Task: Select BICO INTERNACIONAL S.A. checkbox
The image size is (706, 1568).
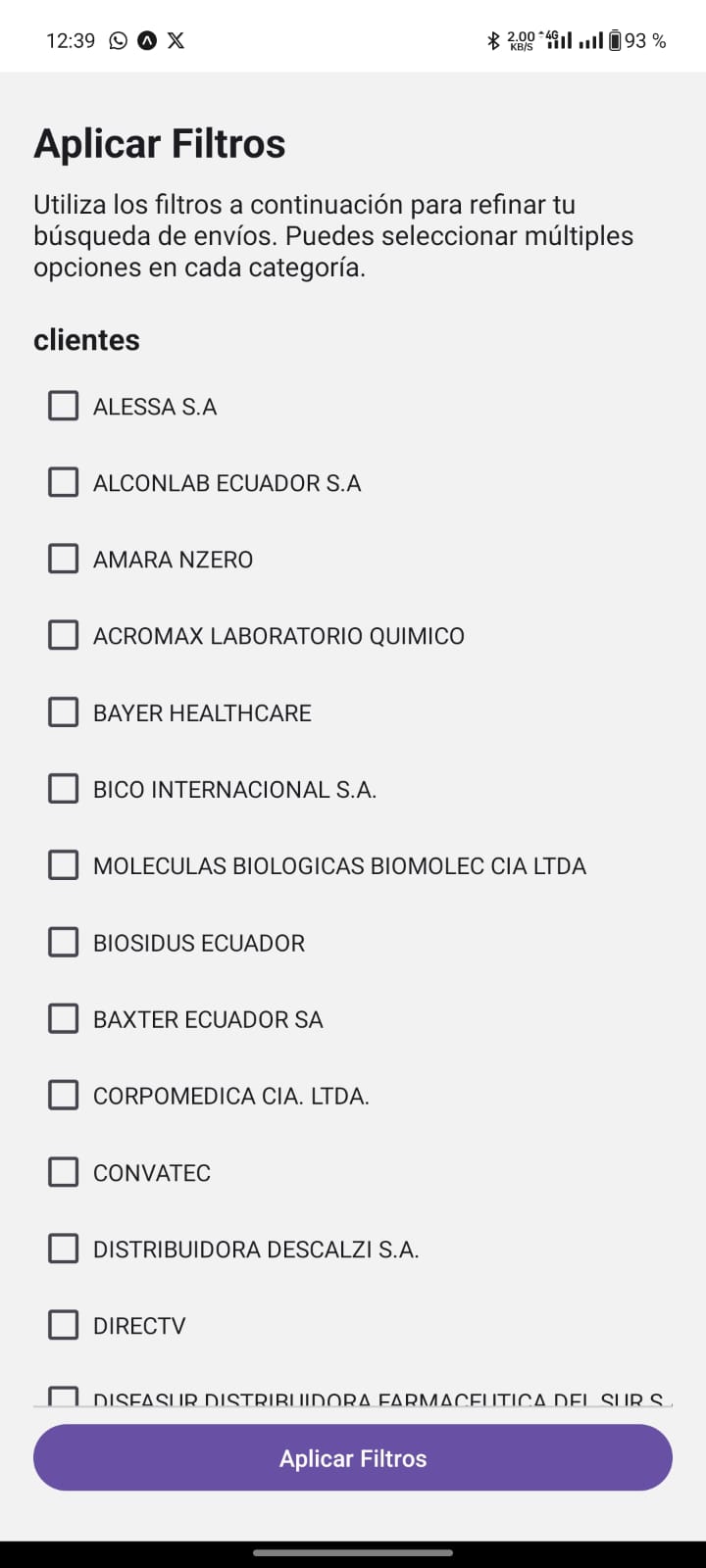Action: coord(64,789)
